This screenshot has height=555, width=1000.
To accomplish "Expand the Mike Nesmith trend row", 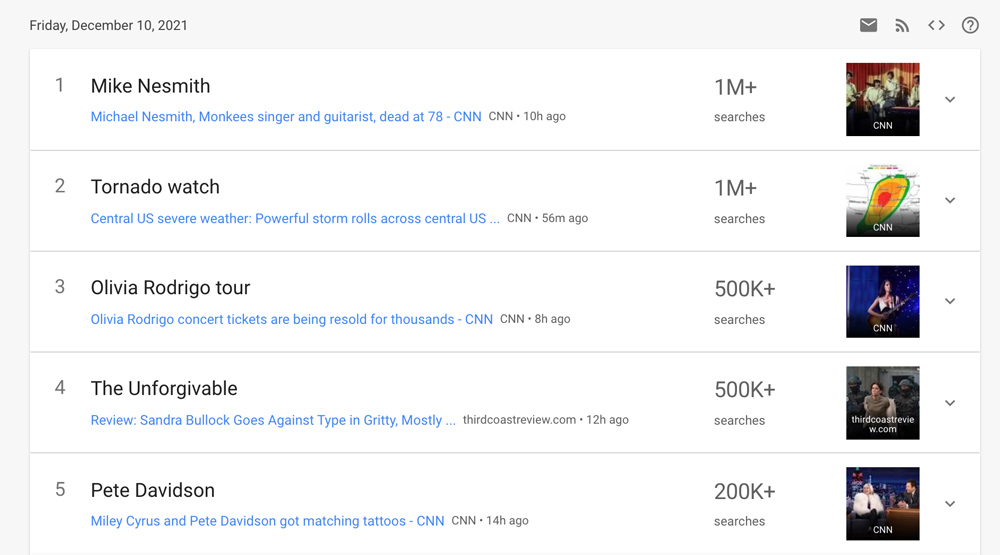I will pyautogui.click(x=950, y=100).
